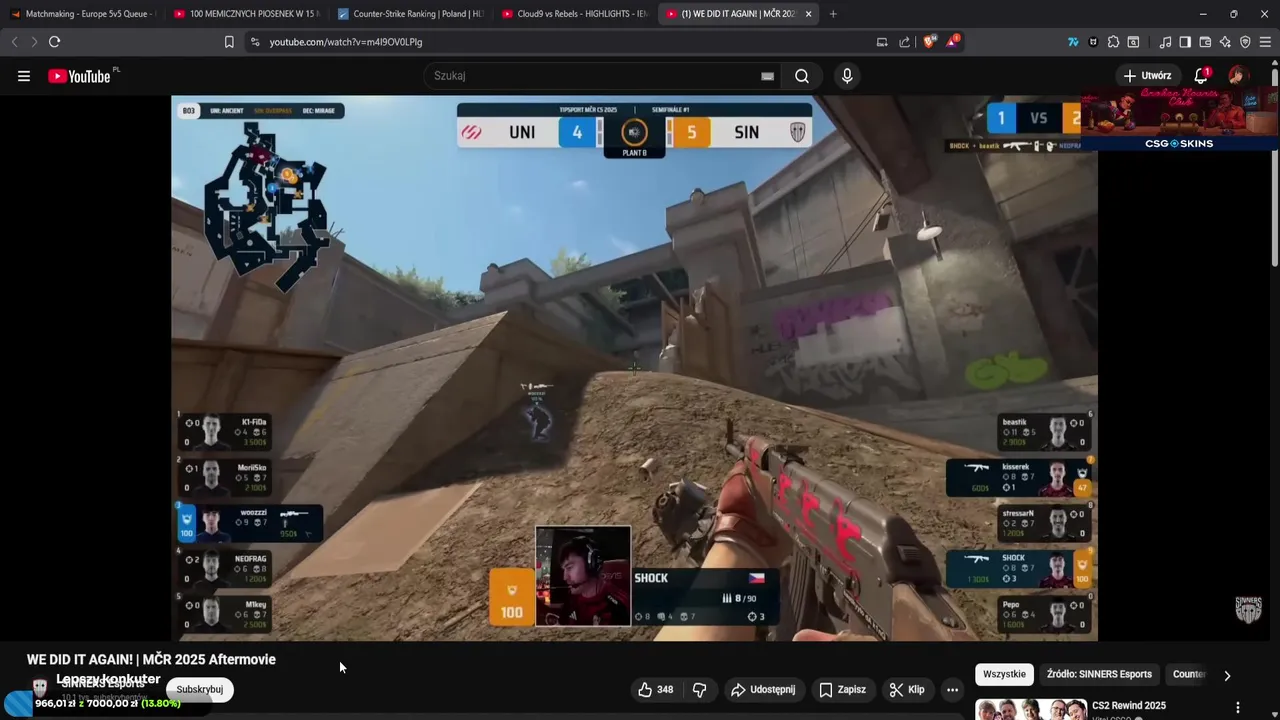Like the video (348 likes)

656,690
